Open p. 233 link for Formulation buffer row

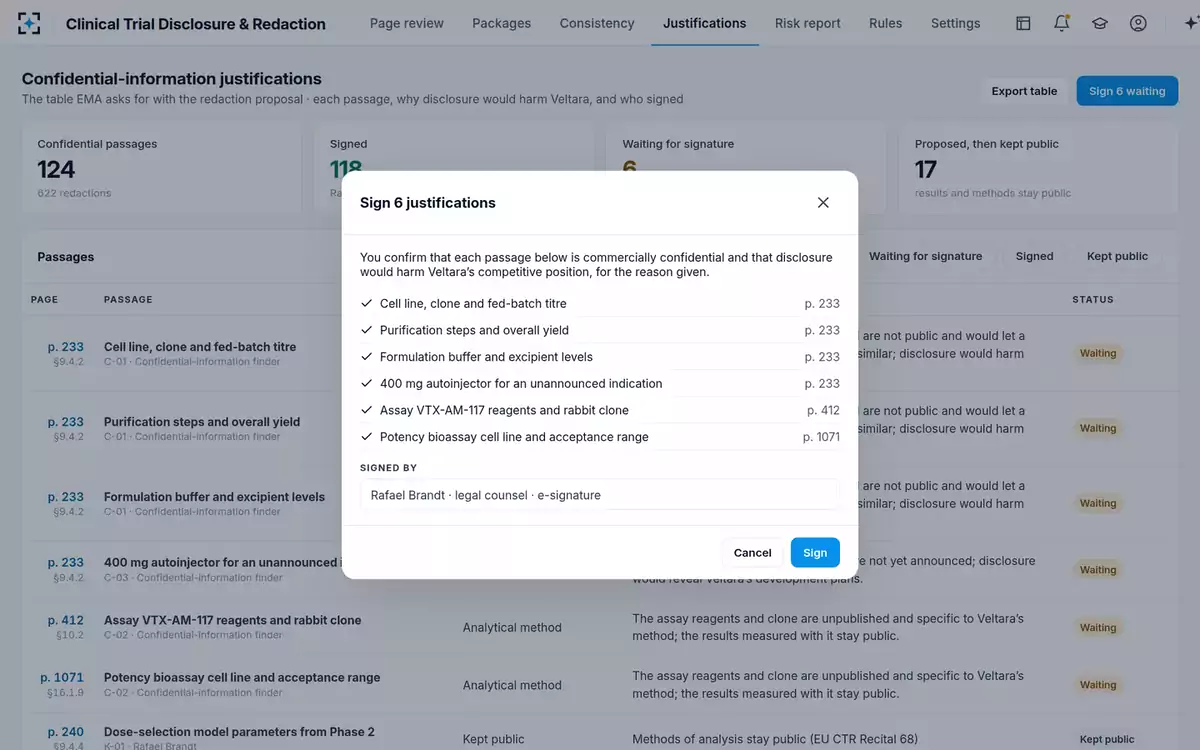point(65,497)
